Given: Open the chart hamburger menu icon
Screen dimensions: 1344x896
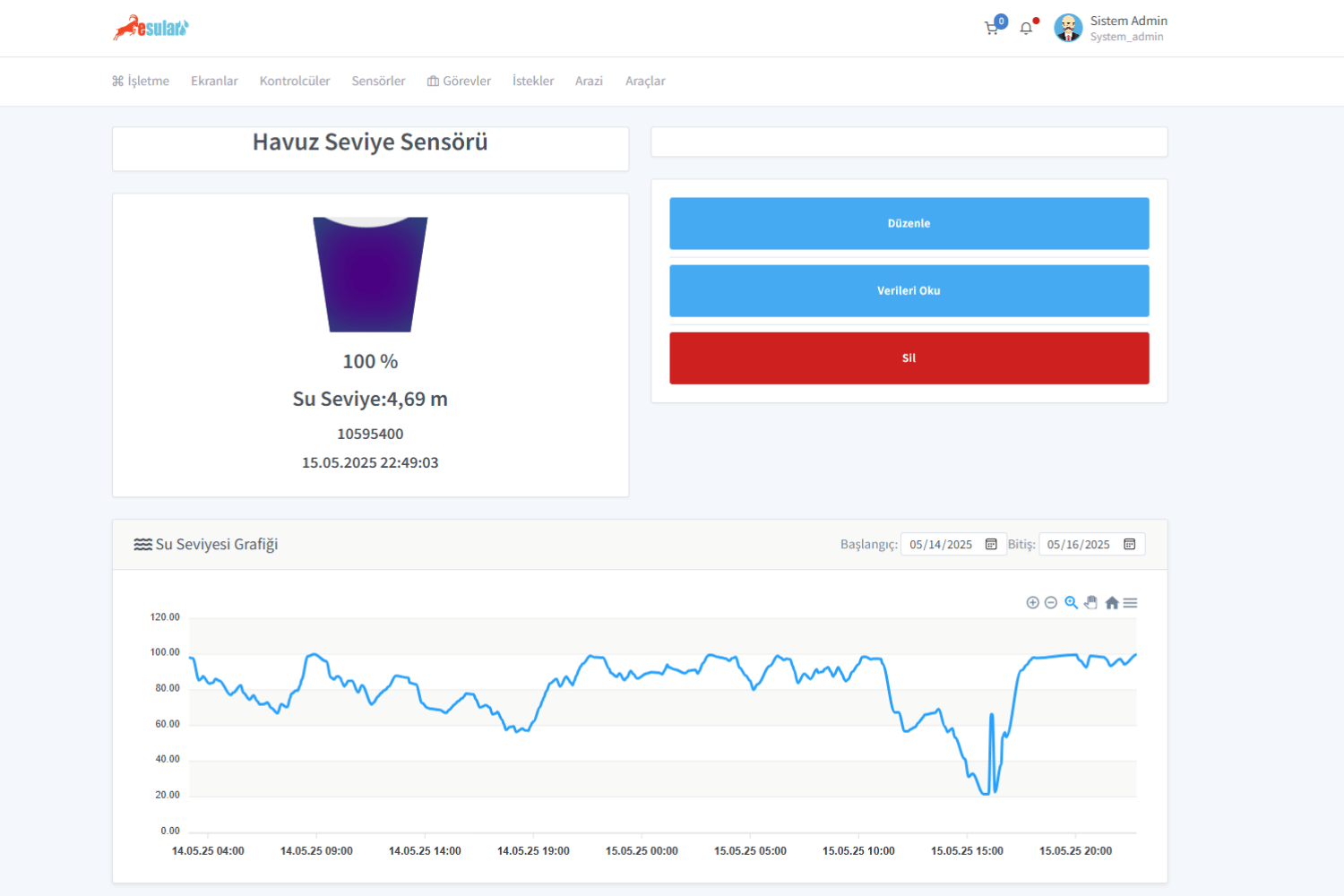Looking at the screenshot, I should (x=1131, y=603).
